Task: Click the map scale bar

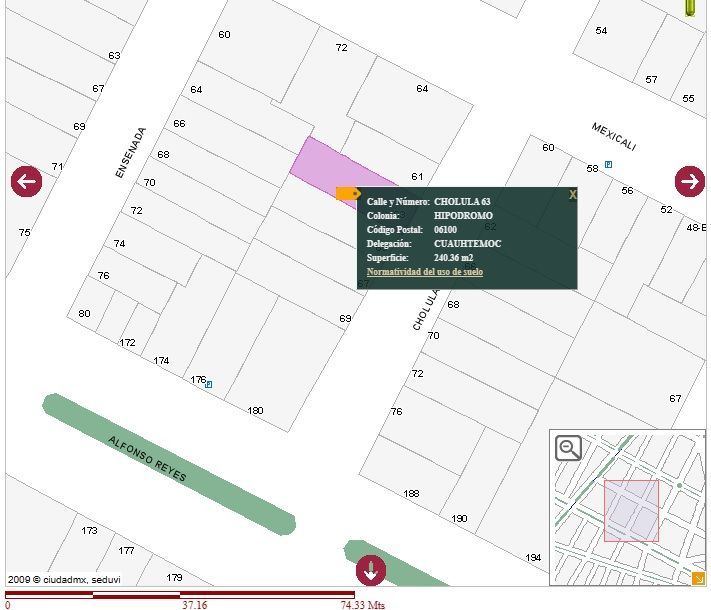Action: click(x=180, y=595)
